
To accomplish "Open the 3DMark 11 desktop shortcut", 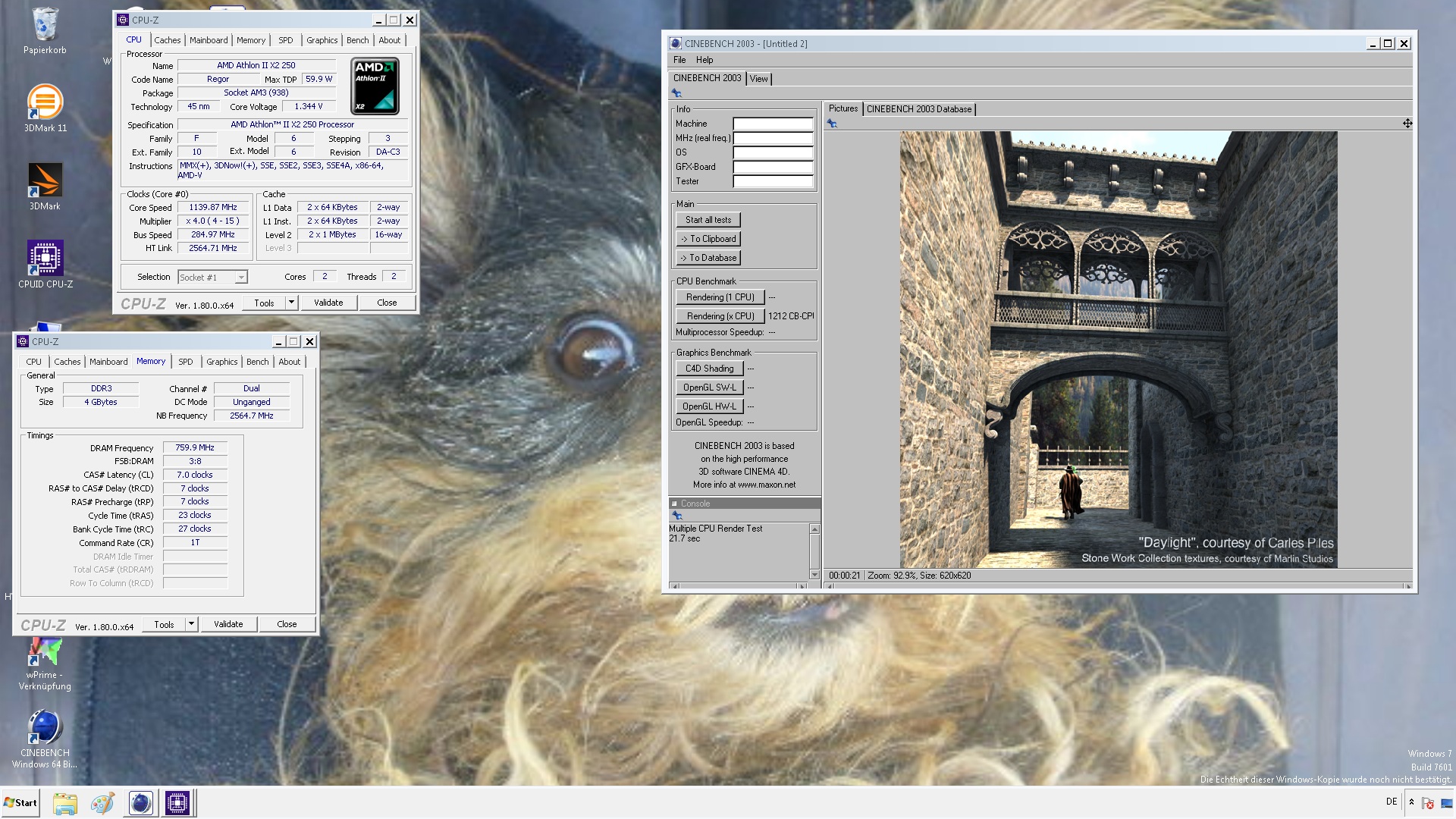I will pos(45,108).
